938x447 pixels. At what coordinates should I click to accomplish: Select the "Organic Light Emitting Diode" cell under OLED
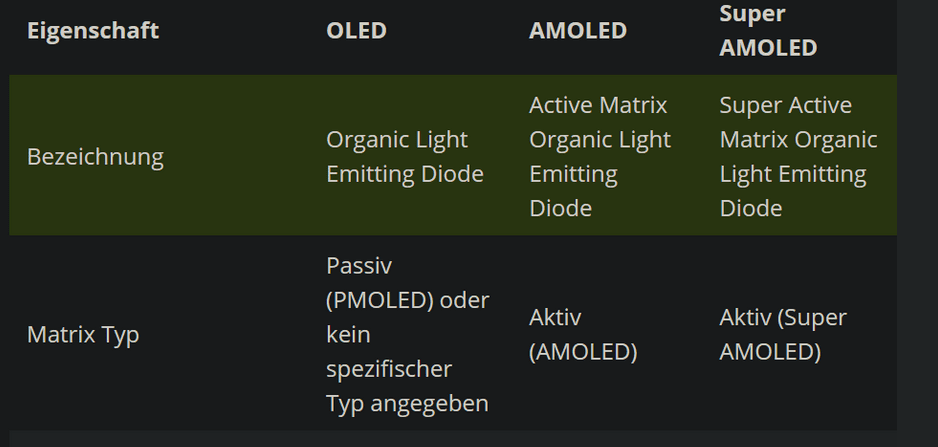pyautogui.click(x=404, y=157)
